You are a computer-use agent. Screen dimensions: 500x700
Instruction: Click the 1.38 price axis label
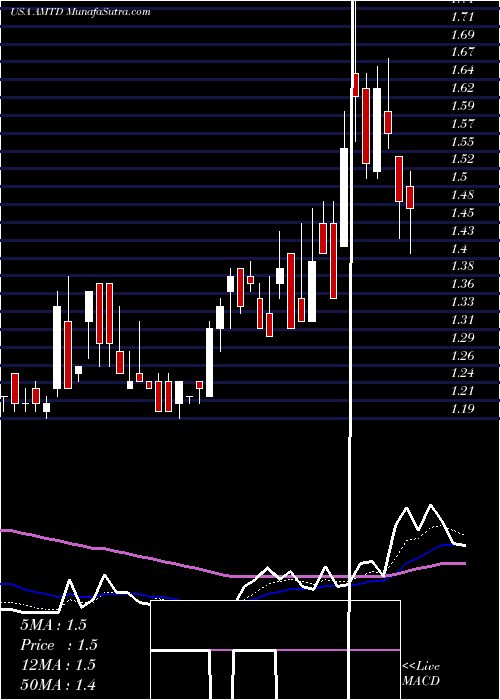462,267
